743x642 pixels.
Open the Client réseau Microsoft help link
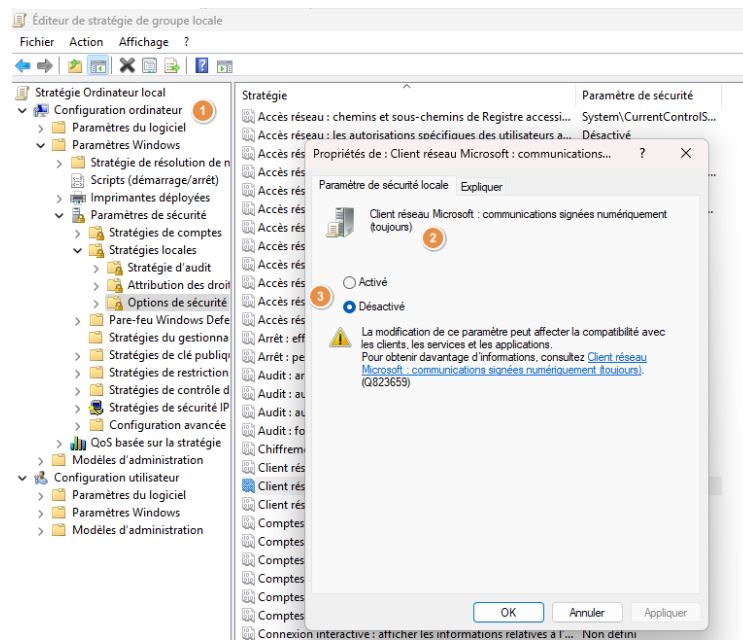[x=504, y=363]
